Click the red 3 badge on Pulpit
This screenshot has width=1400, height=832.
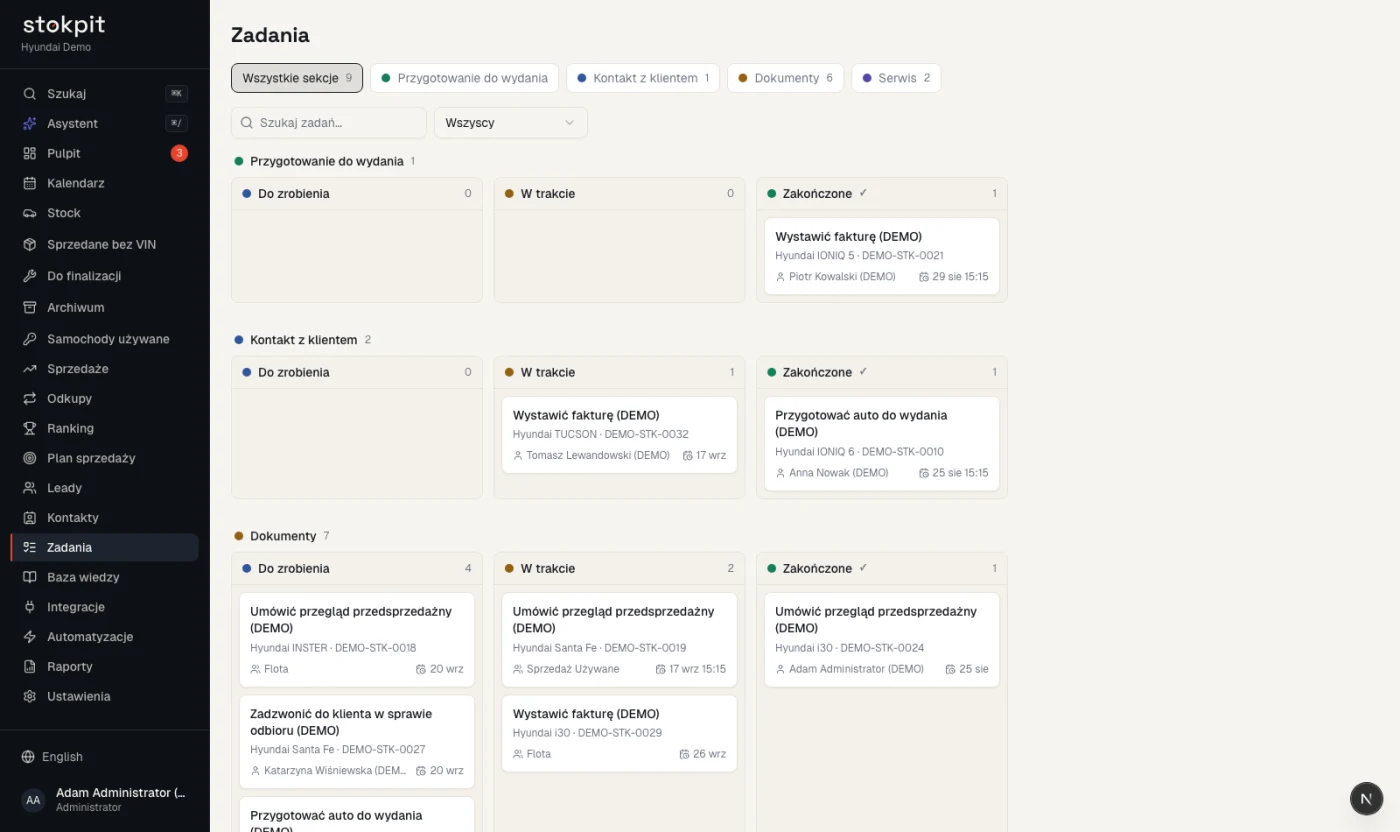coord(179,153)
